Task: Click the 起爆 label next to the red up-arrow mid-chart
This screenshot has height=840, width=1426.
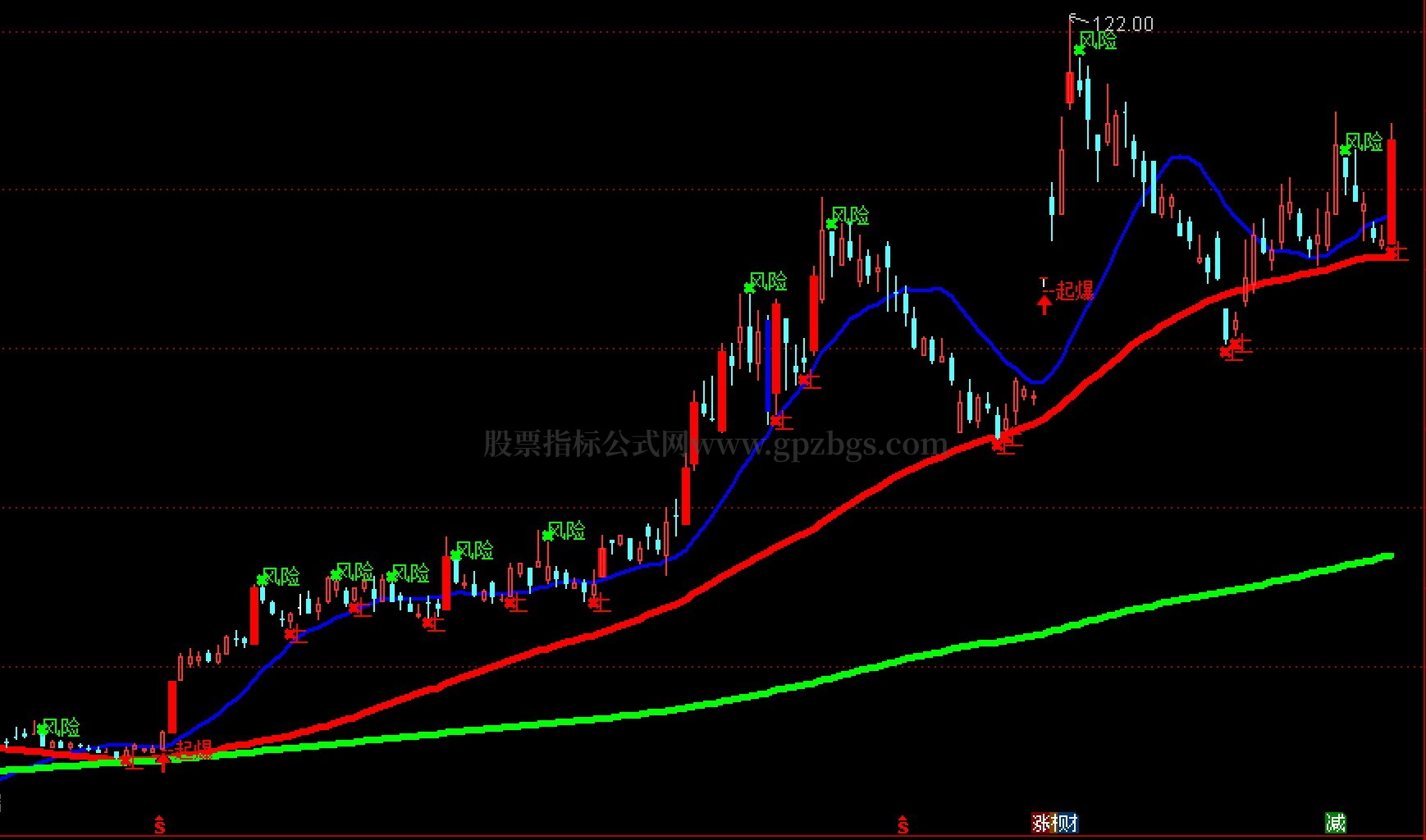Action: pyautogui.click(x=1074, y=290)
